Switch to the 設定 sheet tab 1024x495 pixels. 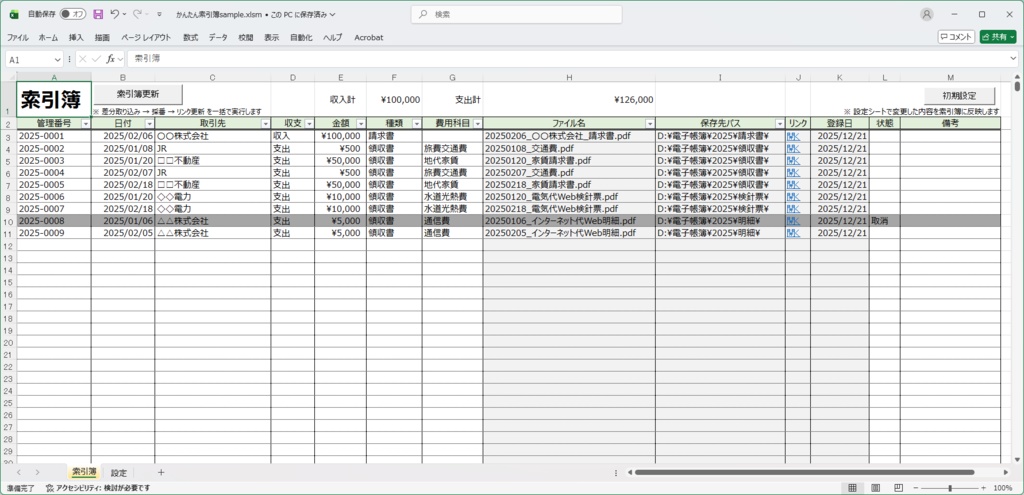118,472
